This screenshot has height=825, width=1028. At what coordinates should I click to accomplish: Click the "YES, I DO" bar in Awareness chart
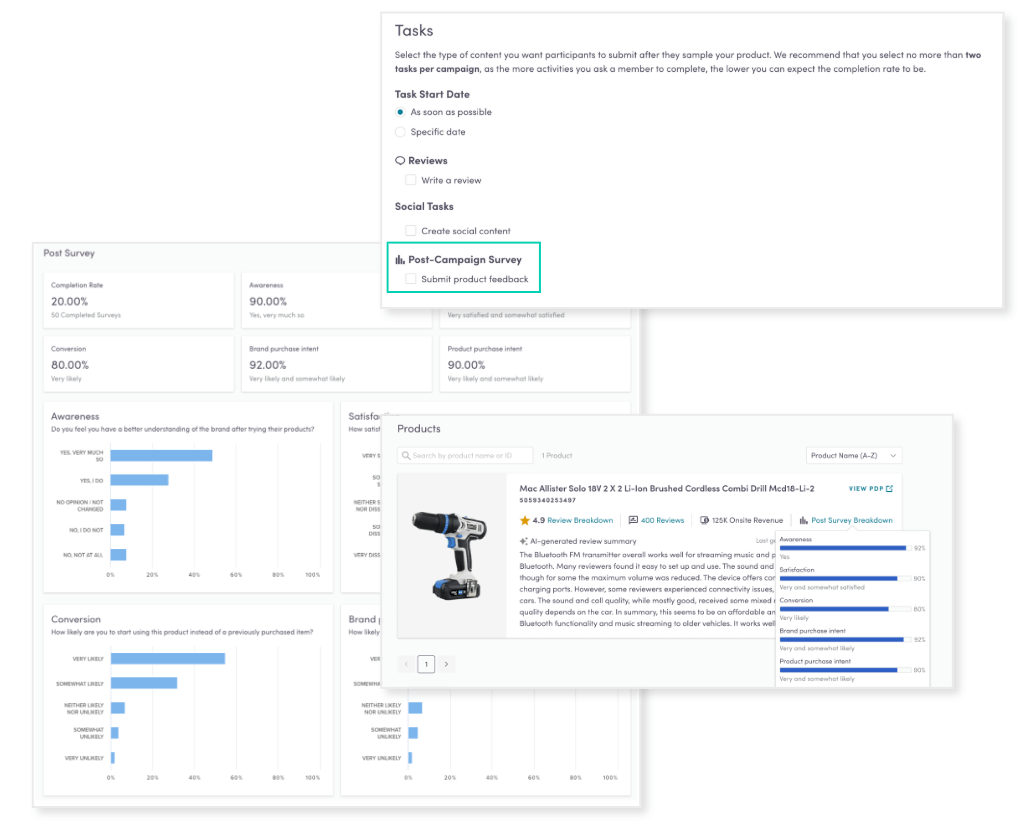(140, 480)
